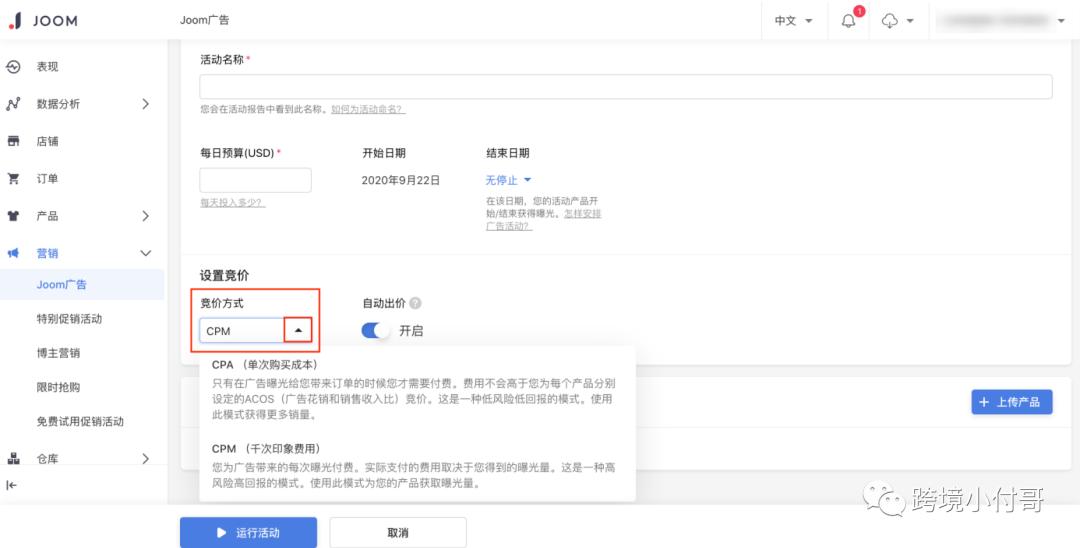The image size is (1080, 548).
Task: Click the 店铺 store icon
Action: [x=13, y=141]
